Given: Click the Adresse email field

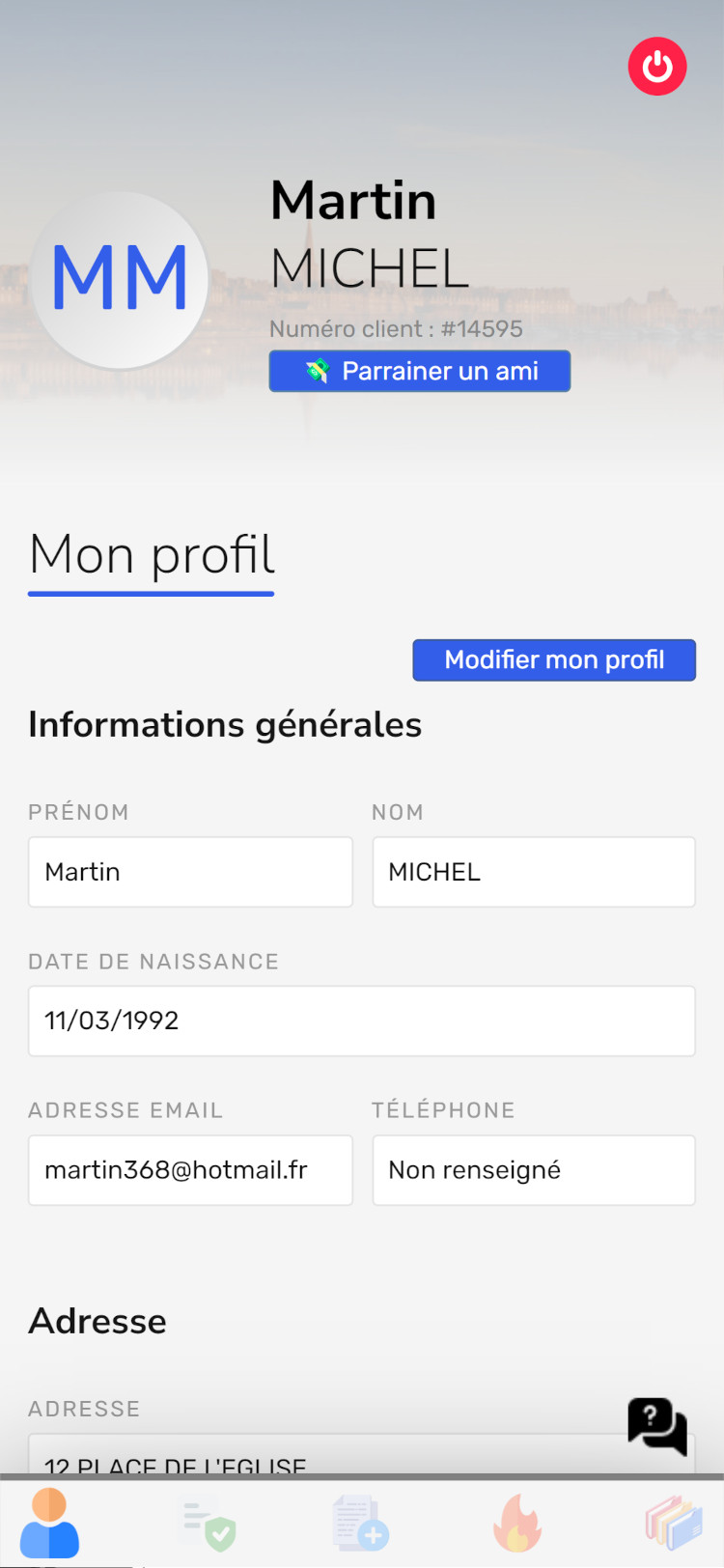Looking at the screenshot, I should click(190, 1170).
